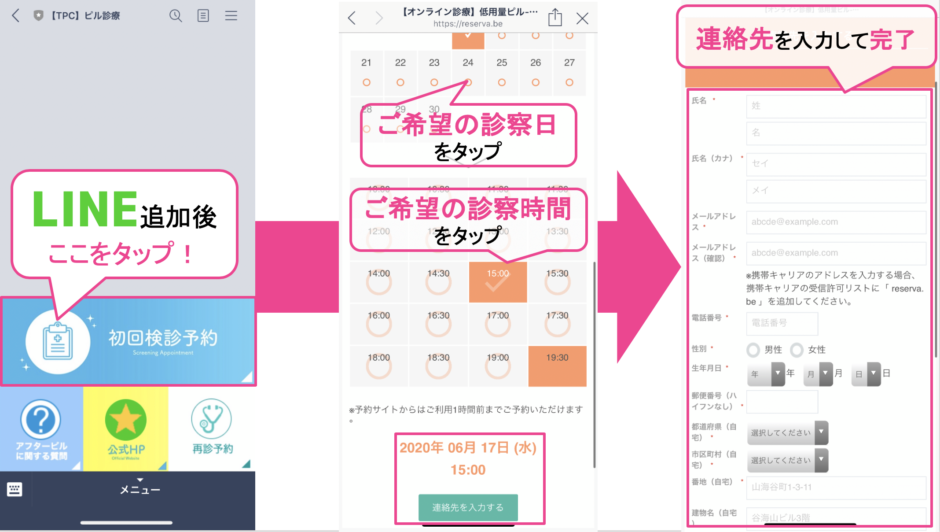Open the birth year dropdown
940x532 pixels.
point(764,373)
